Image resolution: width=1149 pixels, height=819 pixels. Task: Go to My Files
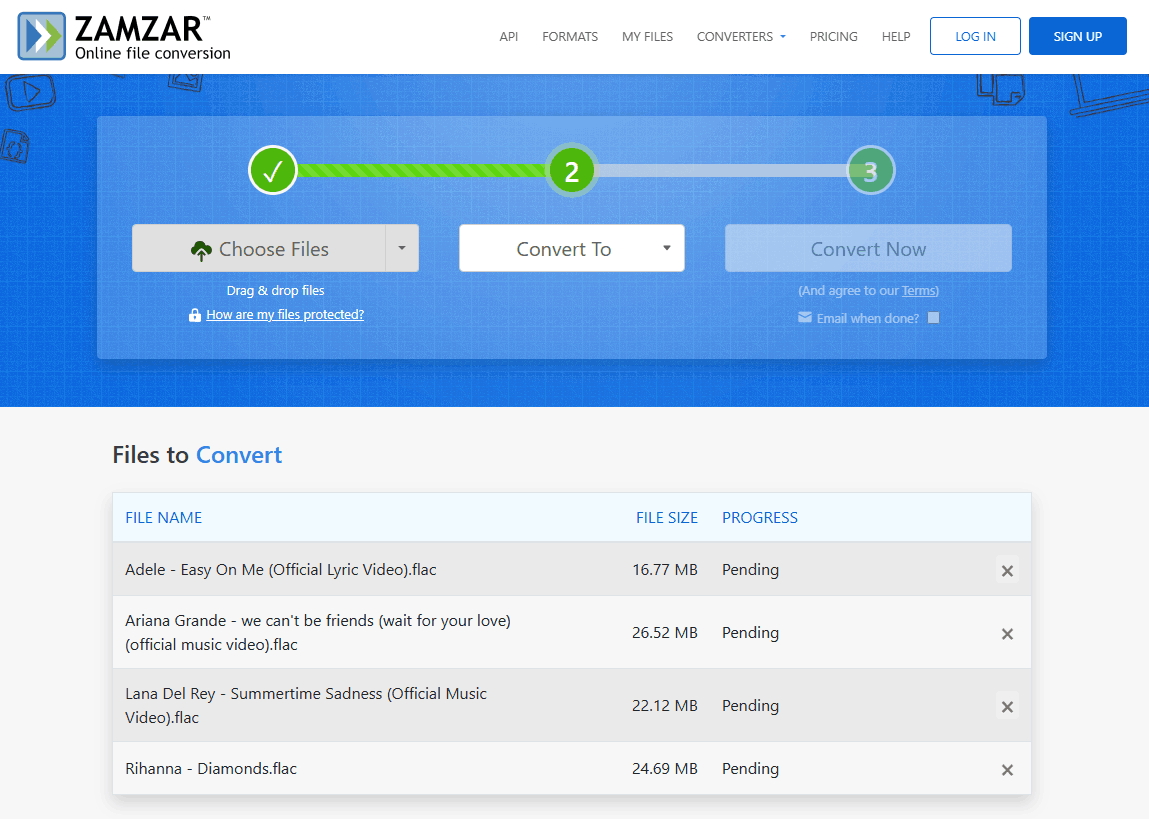647,37
